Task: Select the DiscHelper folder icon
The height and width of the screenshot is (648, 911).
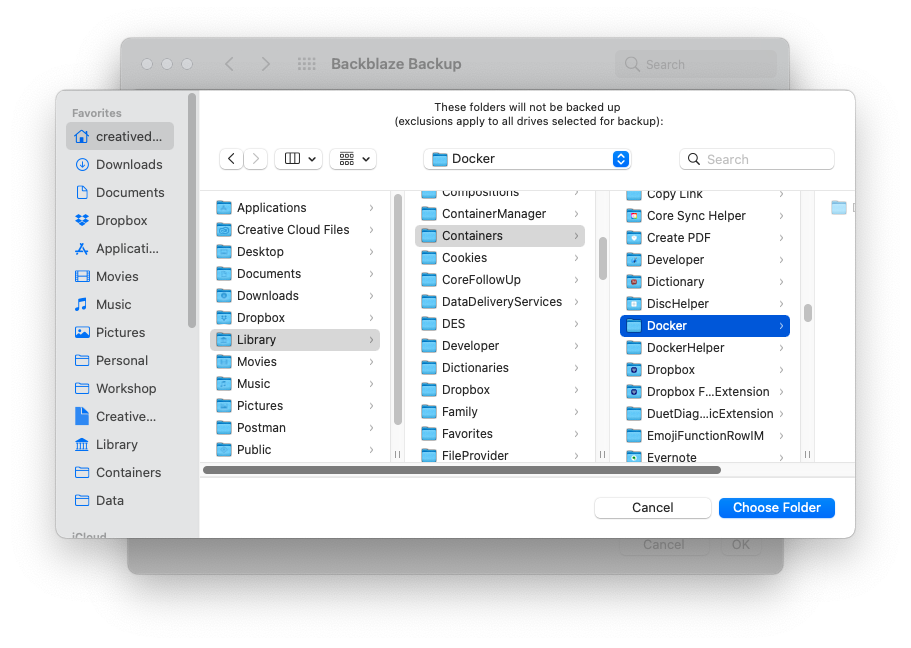Action: pyautogui.click(x=634, y=304)
